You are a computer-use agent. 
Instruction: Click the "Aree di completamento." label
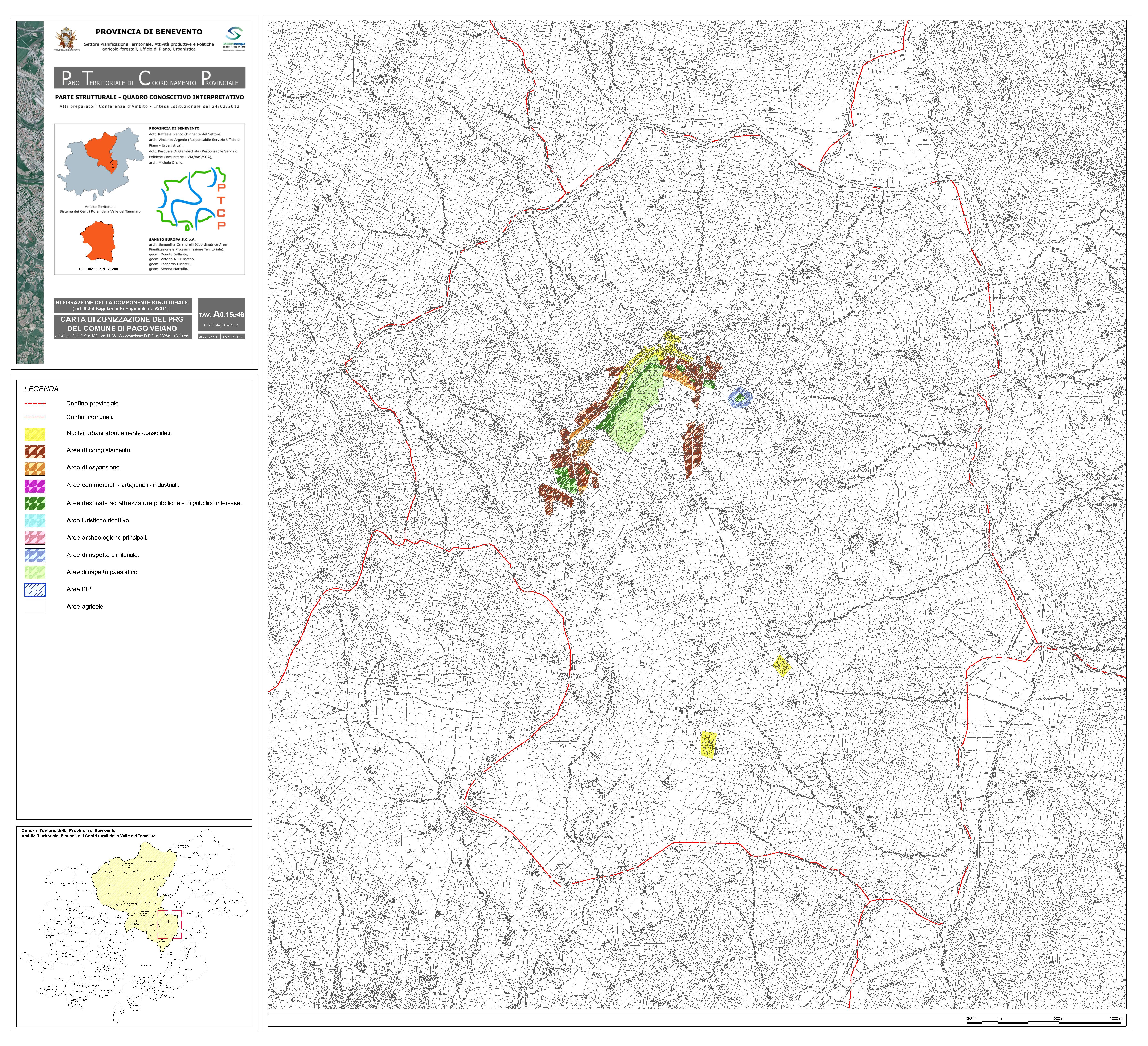point(99,451)
